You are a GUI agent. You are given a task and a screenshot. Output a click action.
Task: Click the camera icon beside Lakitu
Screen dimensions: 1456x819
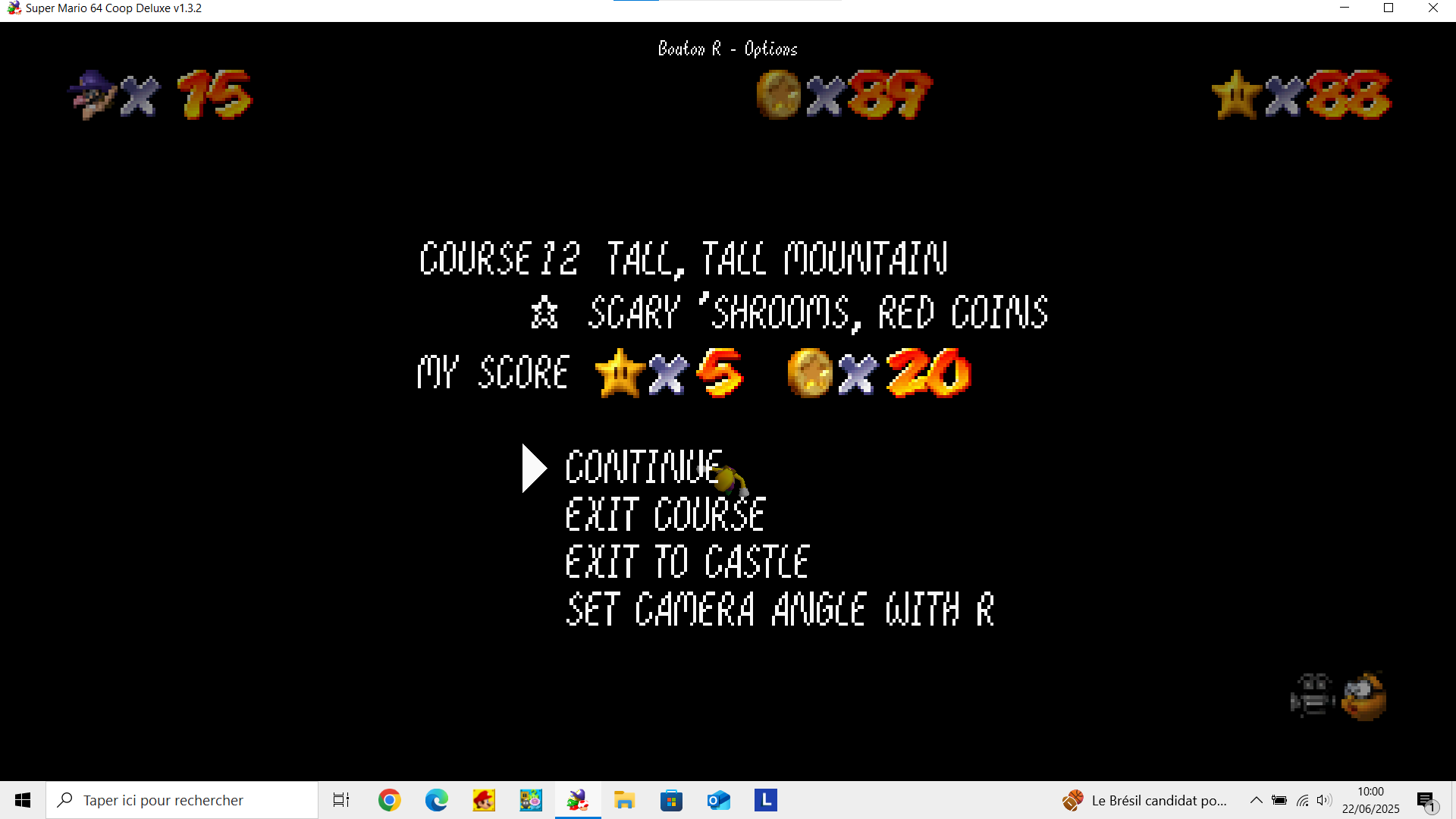pyautogui.click(x=1313, y=695)
